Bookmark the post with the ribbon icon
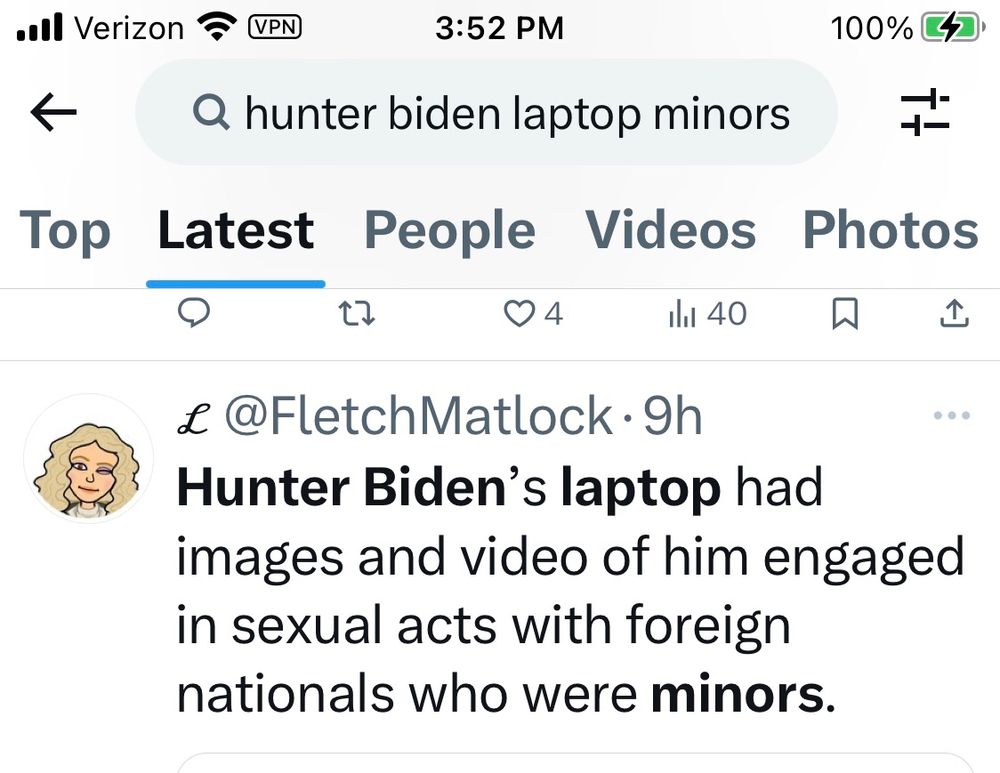Image resolution: width=1000 pixels, height=773 pixels. [845, 315]
